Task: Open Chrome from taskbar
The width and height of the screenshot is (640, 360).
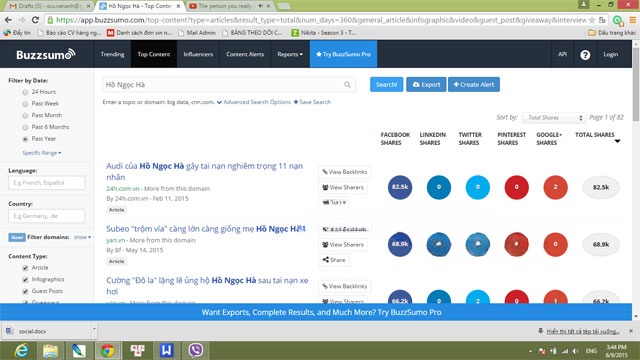Action: (107, 351)
